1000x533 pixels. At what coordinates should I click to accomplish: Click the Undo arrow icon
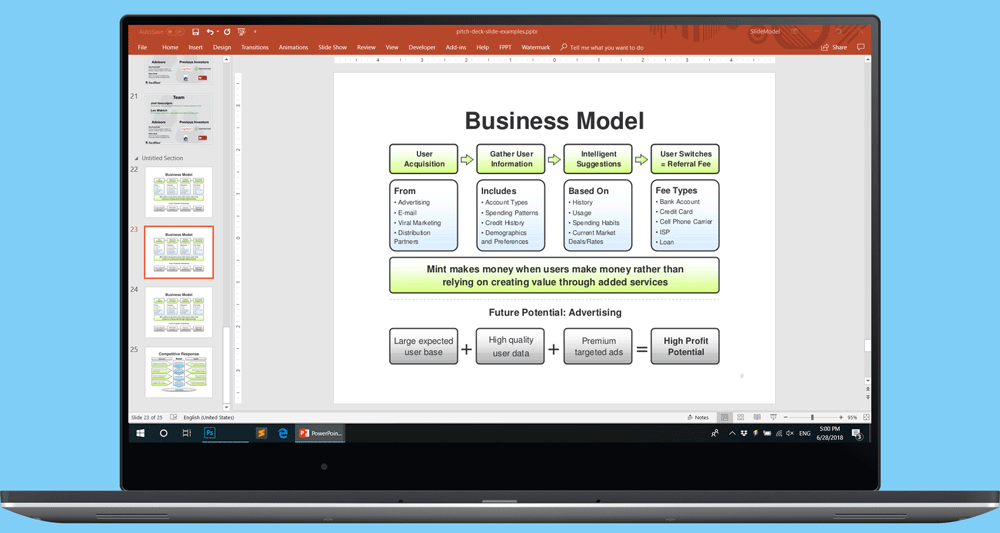tap(209, 31)
